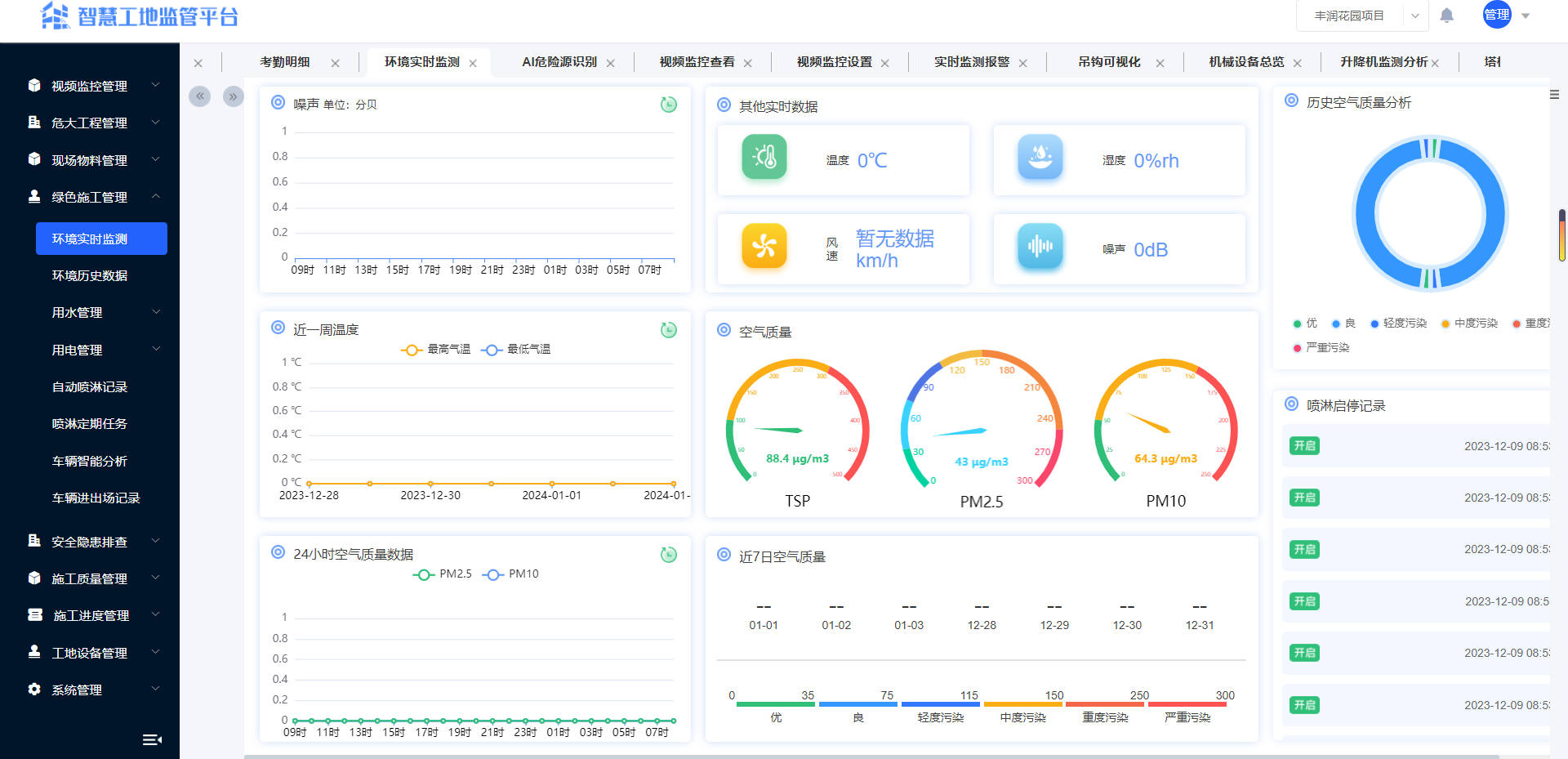Toggle 最低气温 legend series
1568x759 pixels.
[x=515, y=349]
